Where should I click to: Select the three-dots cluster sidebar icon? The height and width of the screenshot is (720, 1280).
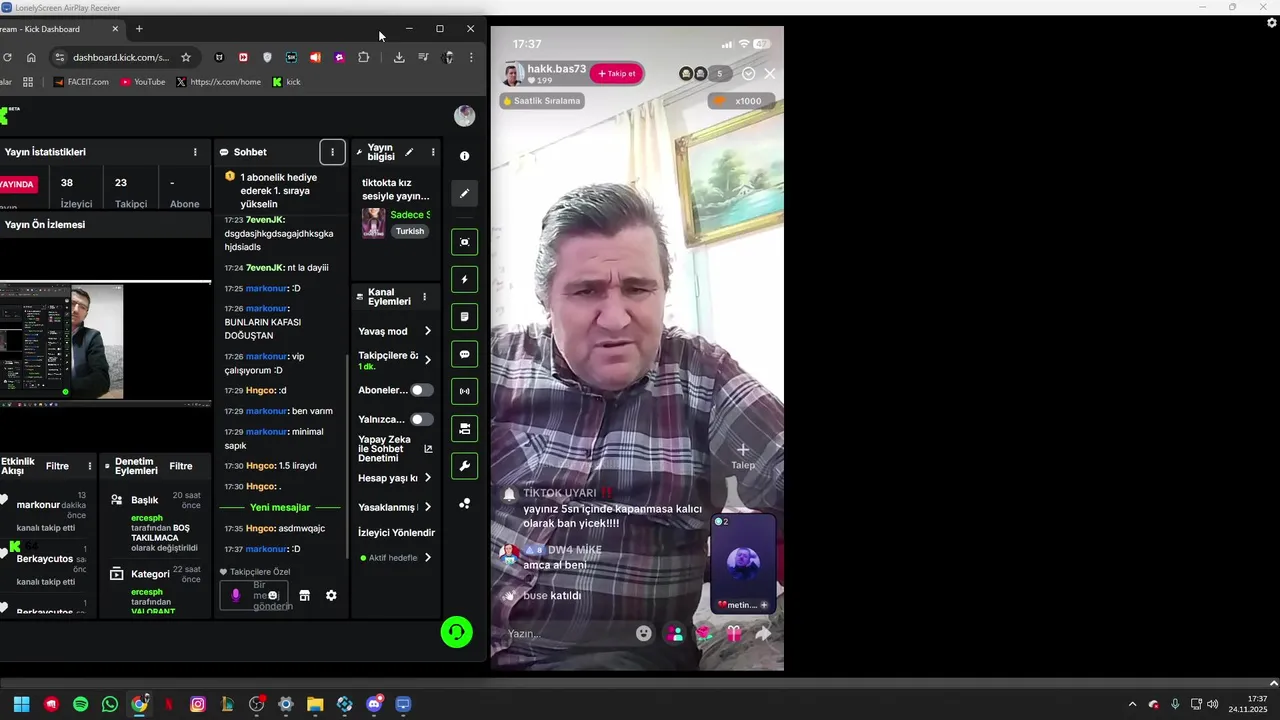[464, 503]
